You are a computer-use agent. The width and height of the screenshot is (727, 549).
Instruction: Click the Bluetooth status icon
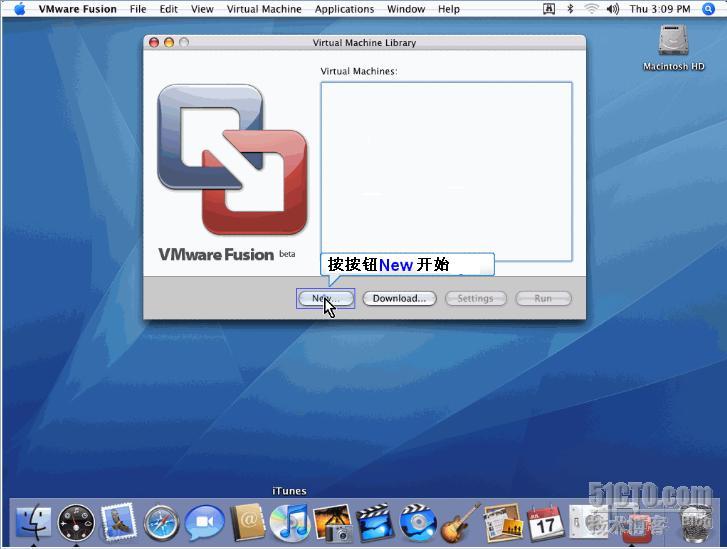[x=570, y=9]
